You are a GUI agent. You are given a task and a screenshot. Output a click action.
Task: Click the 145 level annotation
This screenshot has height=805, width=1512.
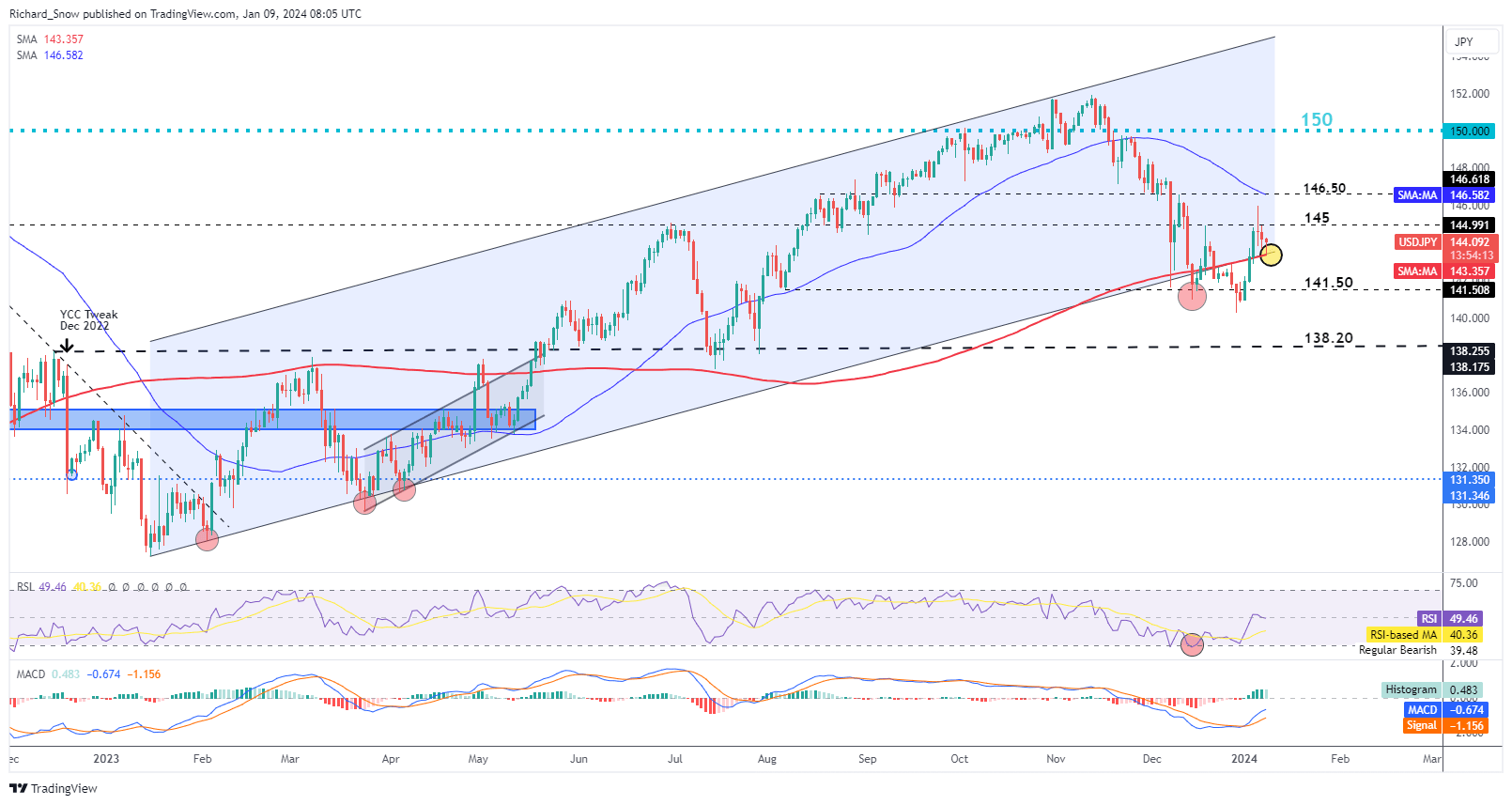[x=1317, y=218]
